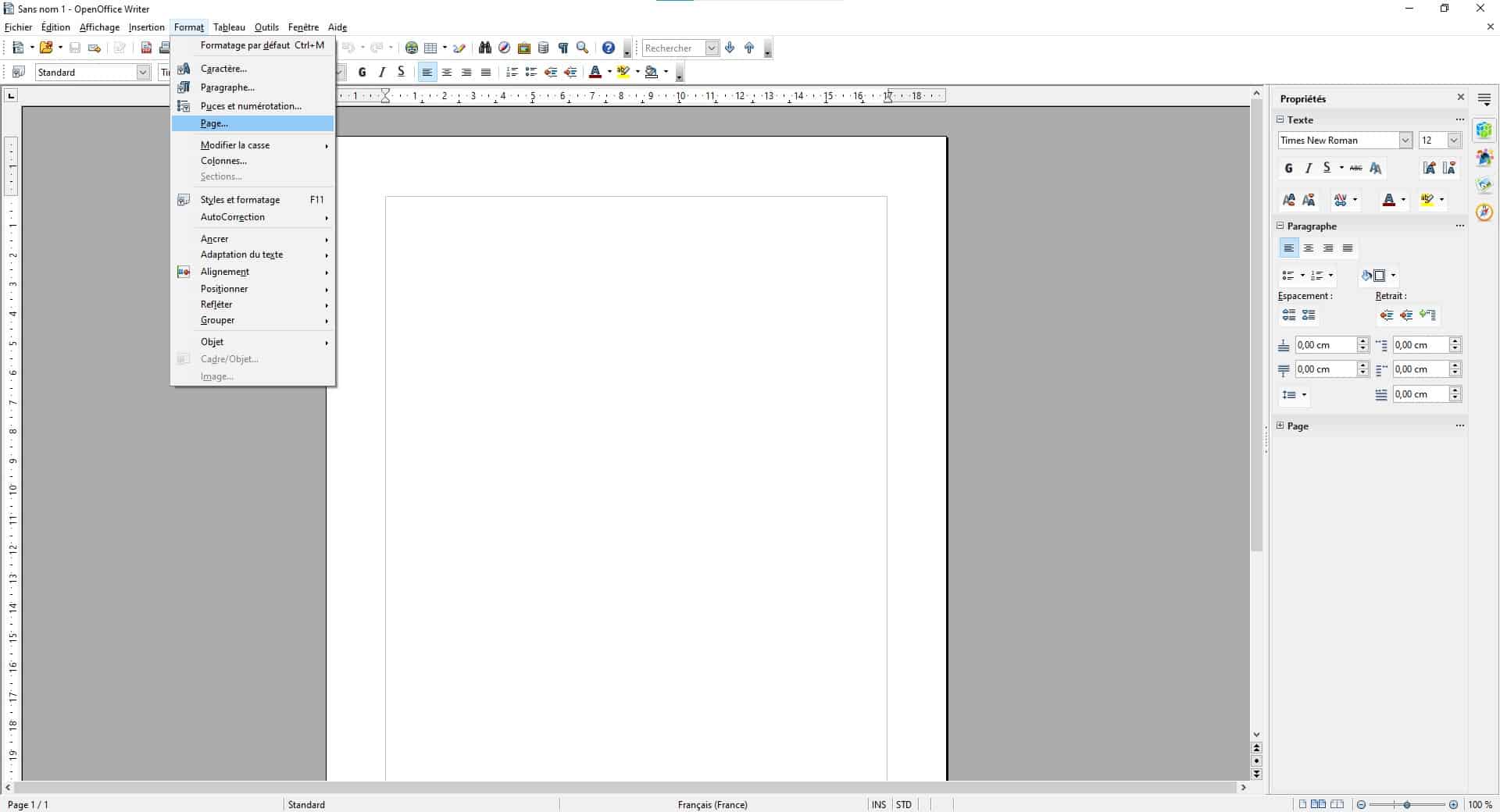Open the Navigator compass icon in toolbar
Screen dimensions: 1500x812
click(x=505, y=48)
